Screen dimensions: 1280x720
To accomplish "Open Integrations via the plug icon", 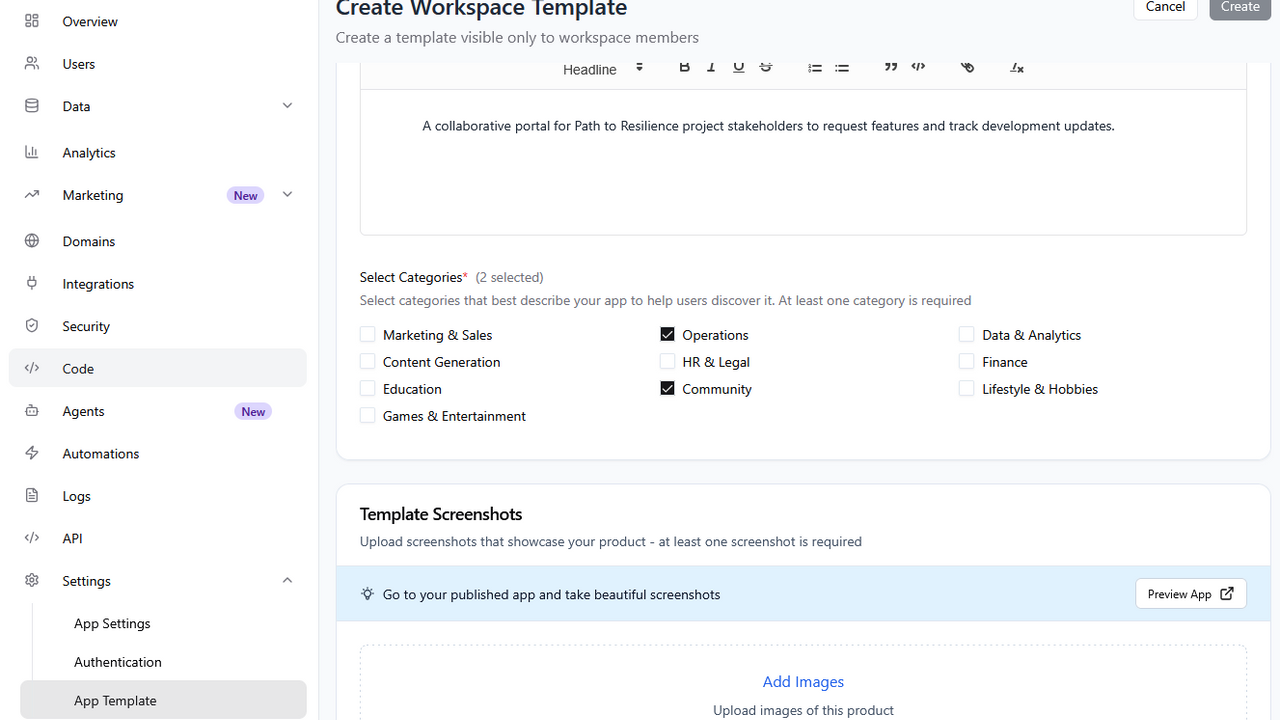I will click(32, 284).
